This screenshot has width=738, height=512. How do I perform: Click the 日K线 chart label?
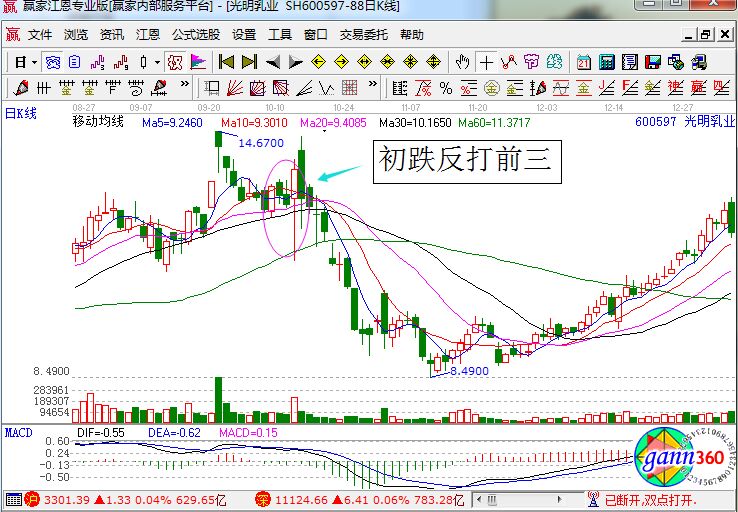[21, 113]
